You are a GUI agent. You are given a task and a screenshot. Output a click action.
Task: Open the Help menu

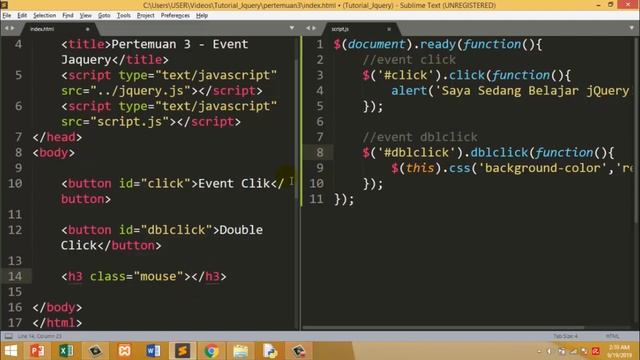(x=202, y=16)
